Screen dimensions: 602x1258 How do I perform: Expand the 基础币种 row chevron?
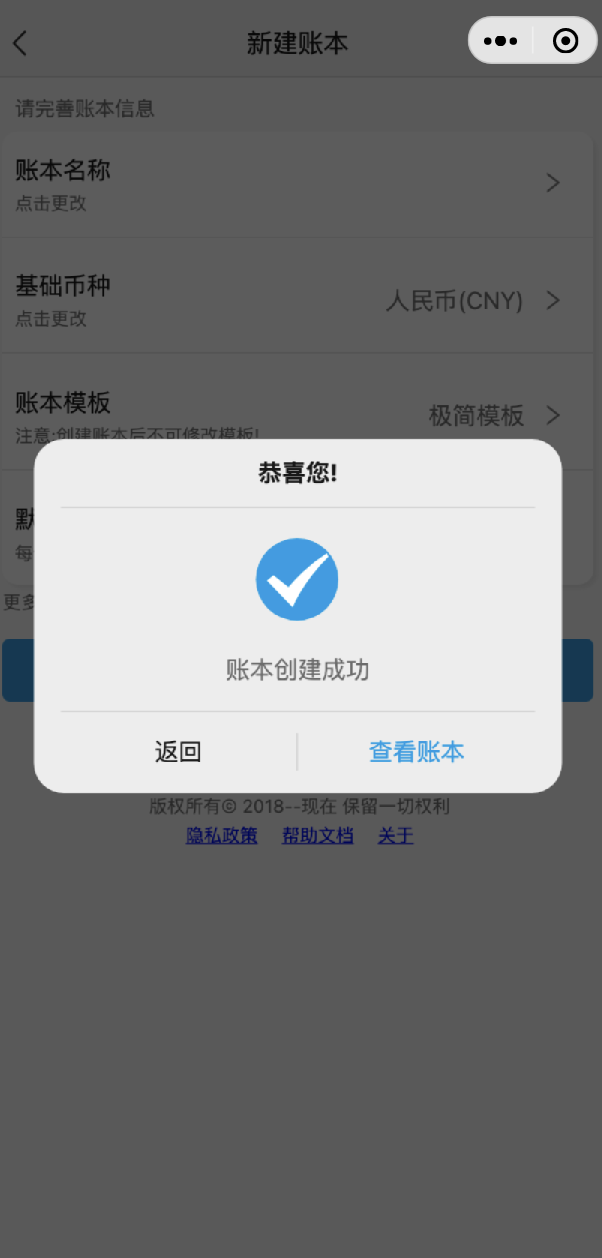tap(553, 300)
